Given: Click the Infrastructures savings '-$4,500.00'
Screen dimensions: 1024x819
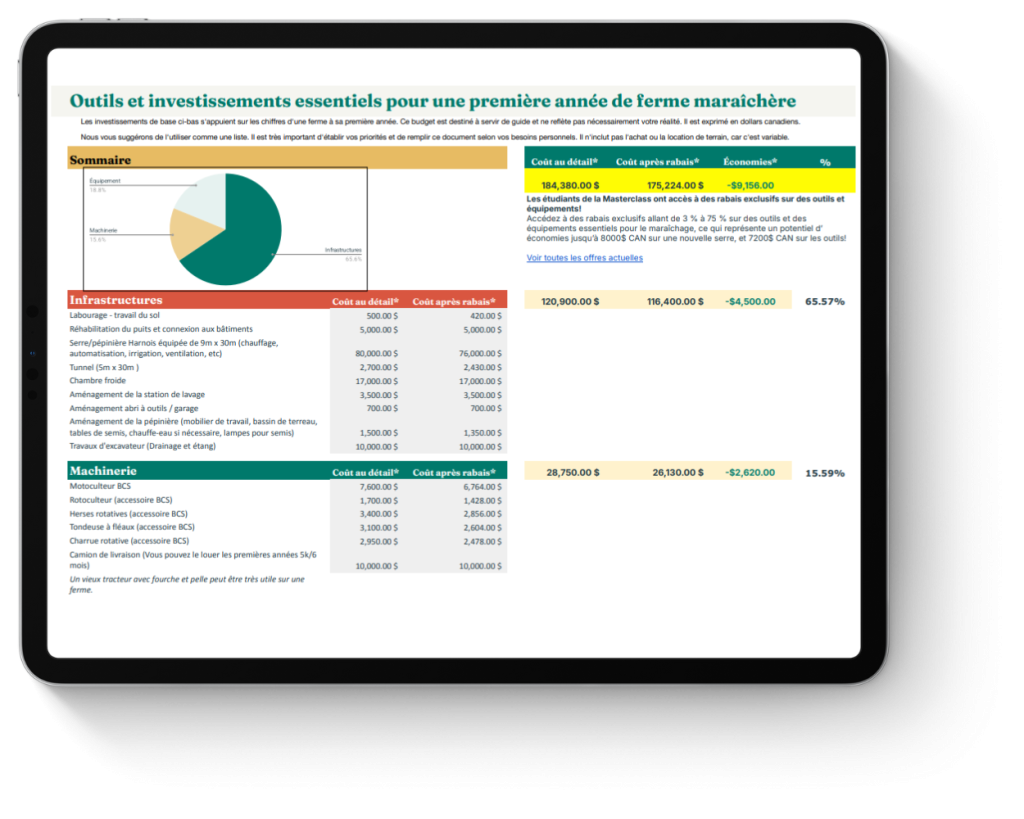Looking at the screenshot, I should (x=750, y=302).
